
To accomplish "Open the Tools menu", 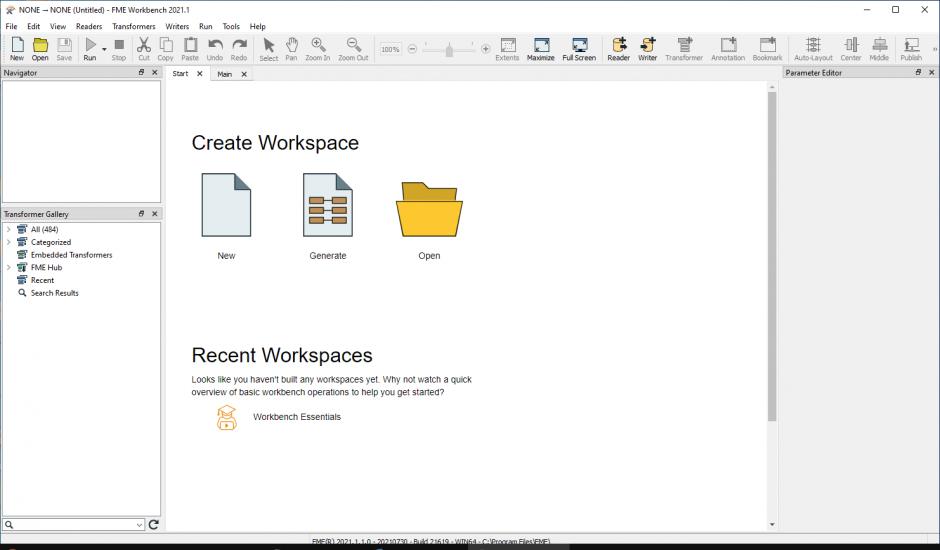I will (231, 26).
